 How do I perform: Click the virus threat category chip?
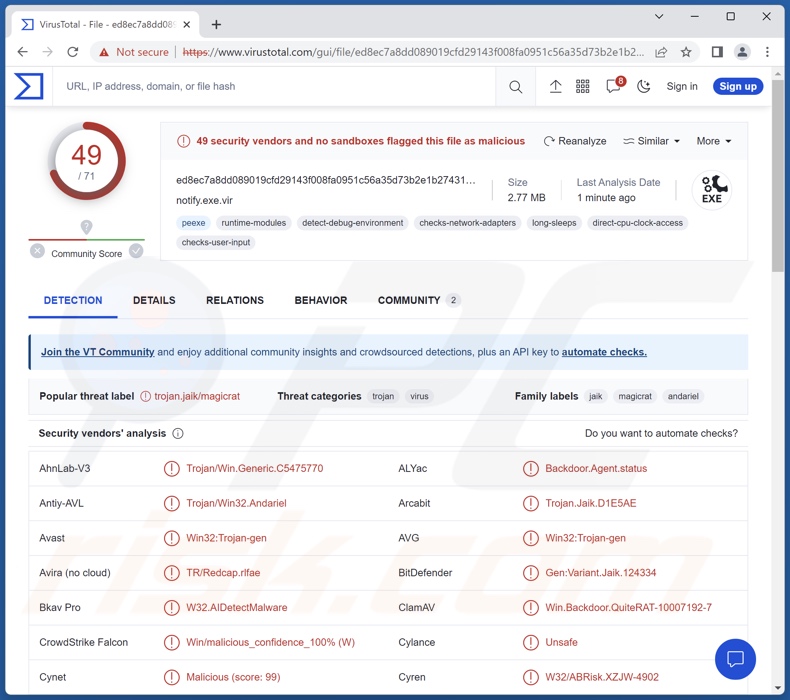click(419, 397)
